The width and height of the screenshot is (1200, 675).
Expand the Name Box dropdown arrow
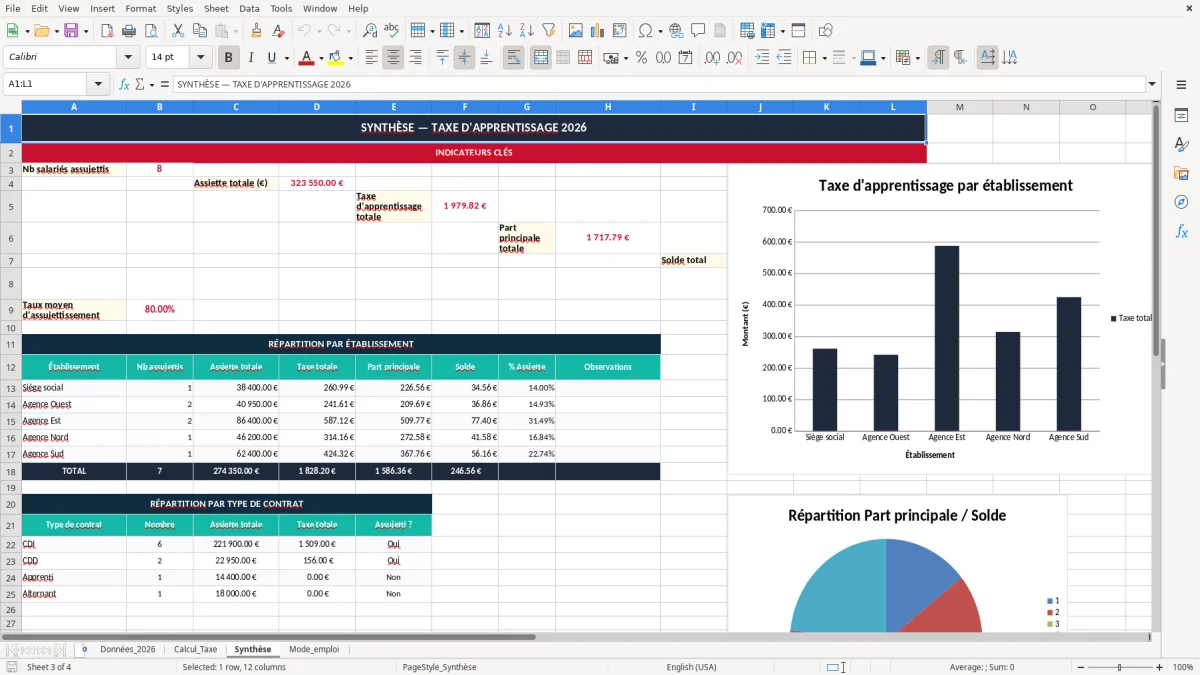pos(98,84)
